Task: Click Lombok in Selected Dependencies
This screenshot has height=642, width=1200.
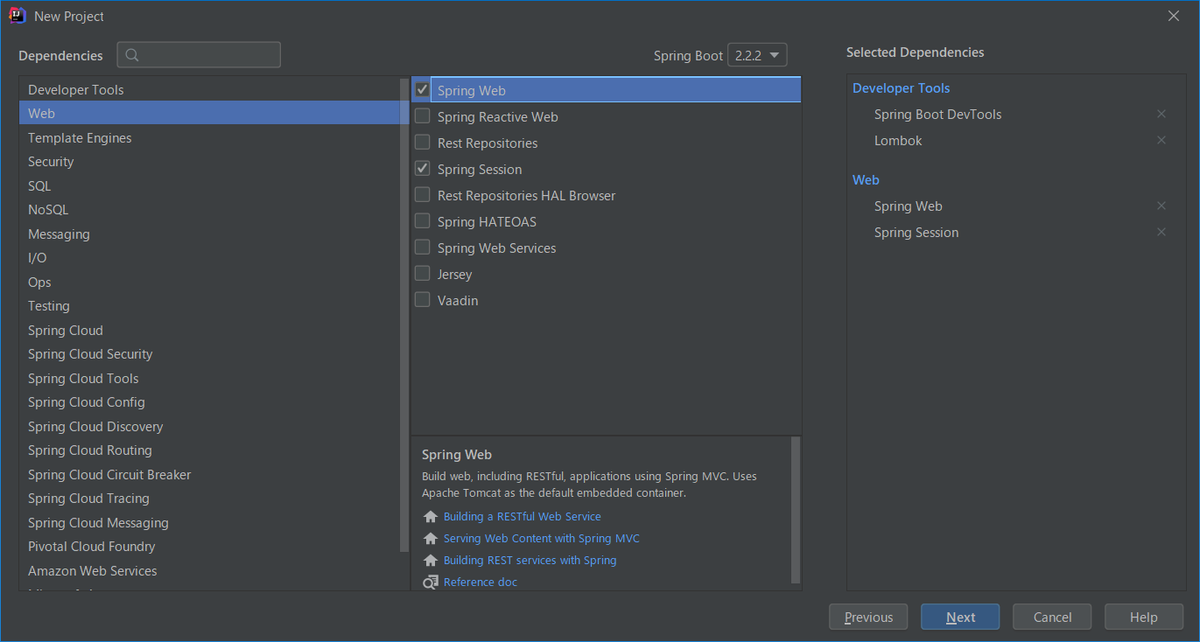Action: coord(898,140)
